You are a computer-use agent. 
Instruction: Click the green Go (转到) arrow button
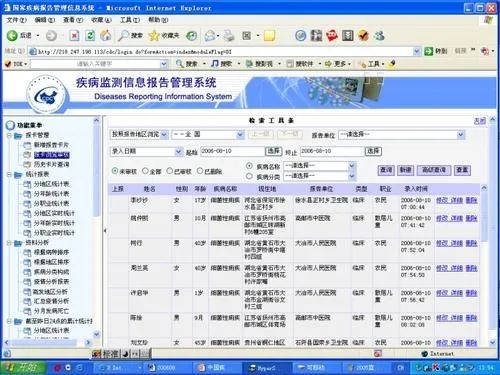(428, 51)
